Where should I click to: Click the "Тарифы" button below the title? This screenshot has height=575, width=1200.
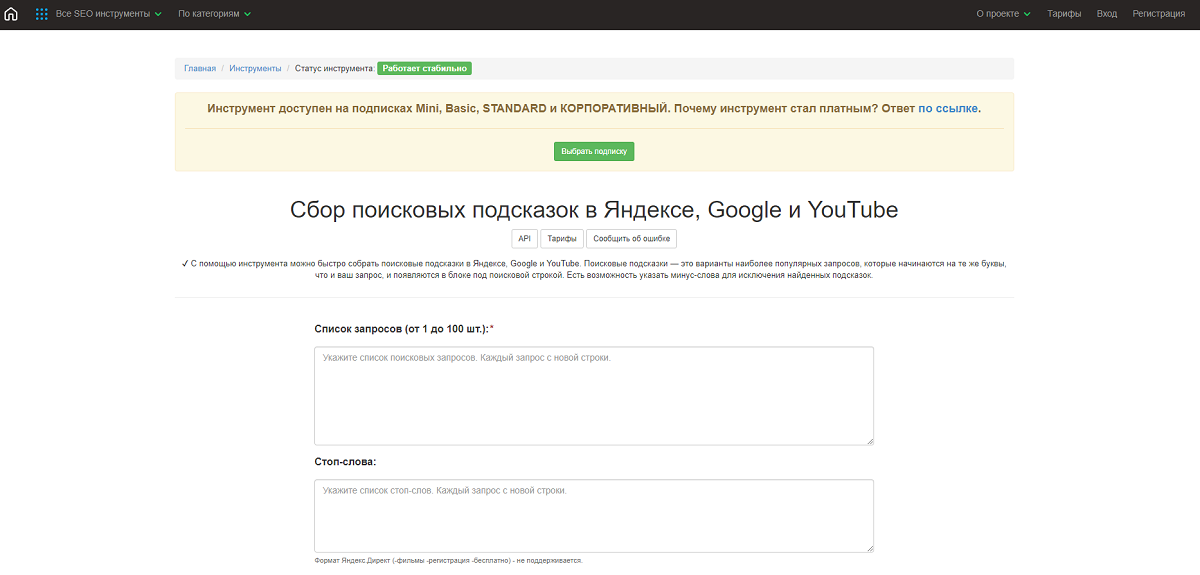tap(562, 239)
